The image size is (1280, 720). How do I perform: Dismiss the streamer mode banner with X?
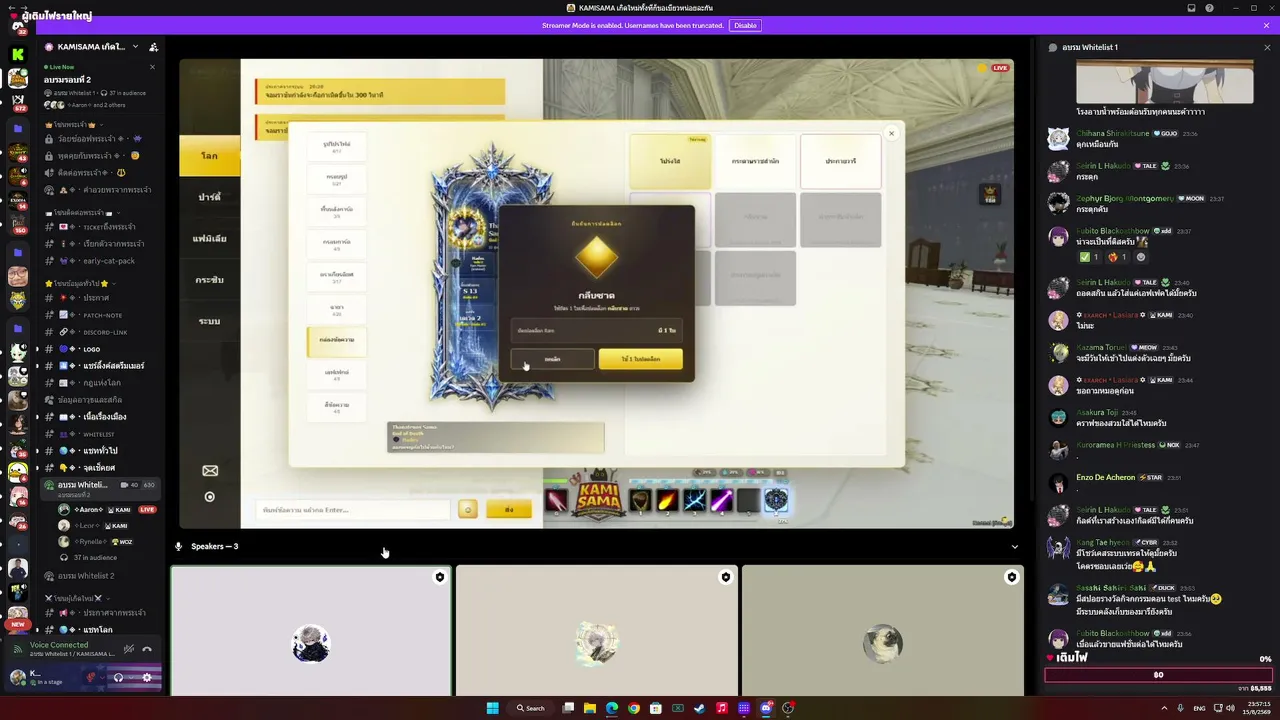1266,25
